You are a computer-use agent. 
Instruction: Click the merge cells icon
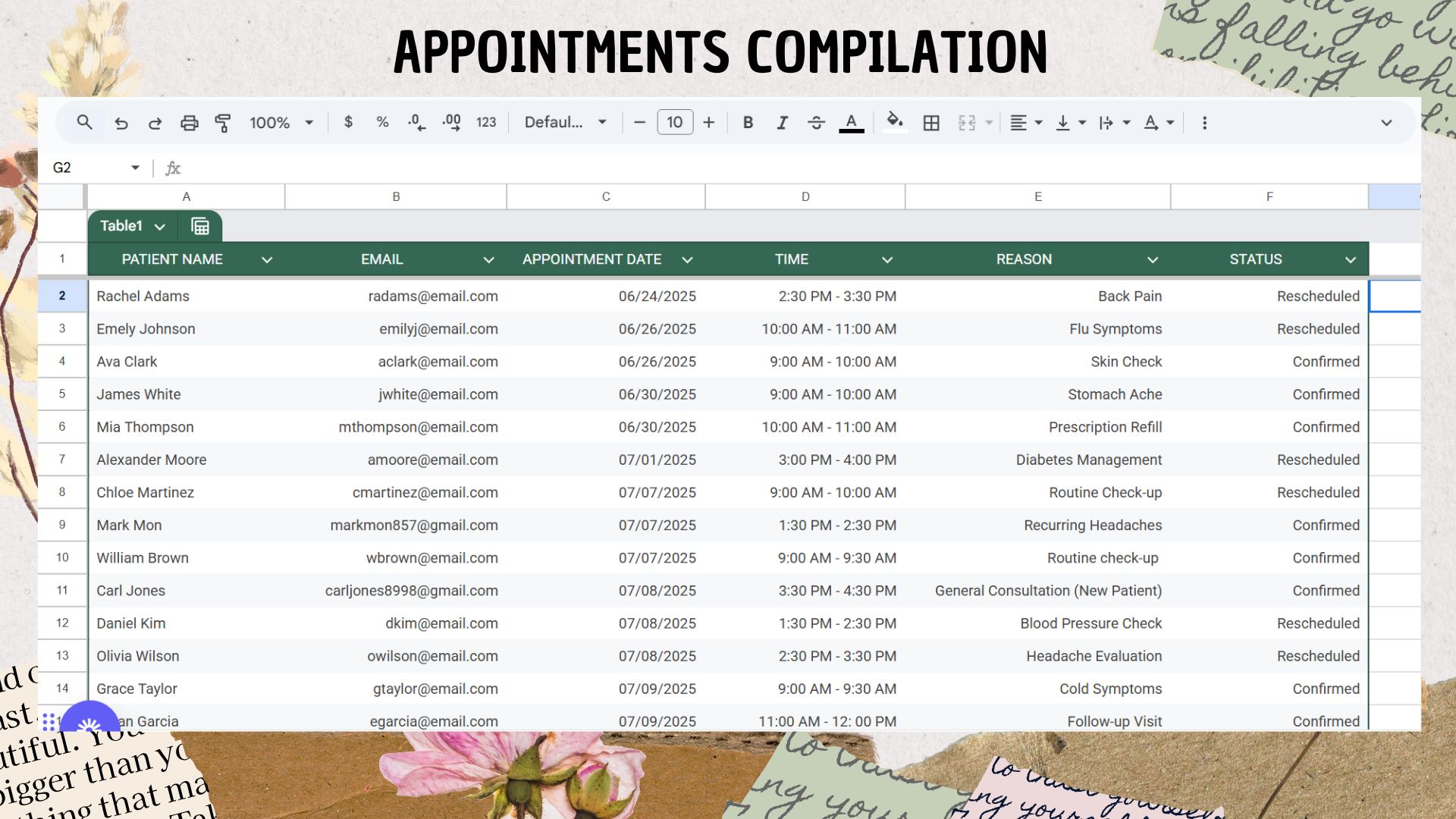(967, 123)
